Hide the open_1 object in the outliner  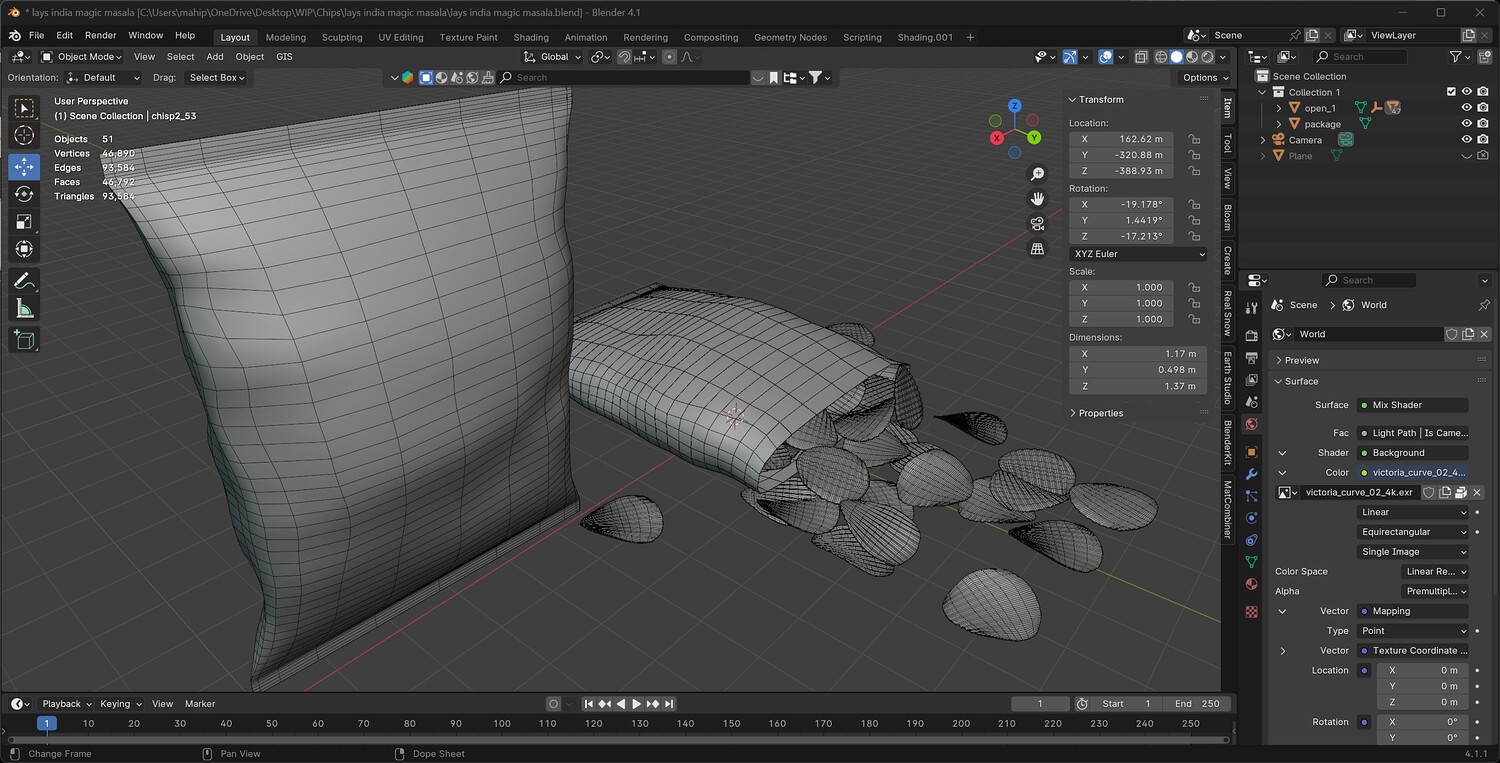tap(1467, 108)
